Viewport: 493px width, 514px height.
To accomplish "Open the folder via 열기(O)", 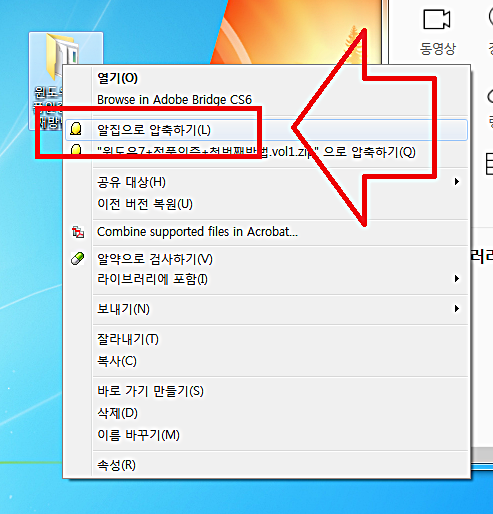I will click(x=266, y=78).
